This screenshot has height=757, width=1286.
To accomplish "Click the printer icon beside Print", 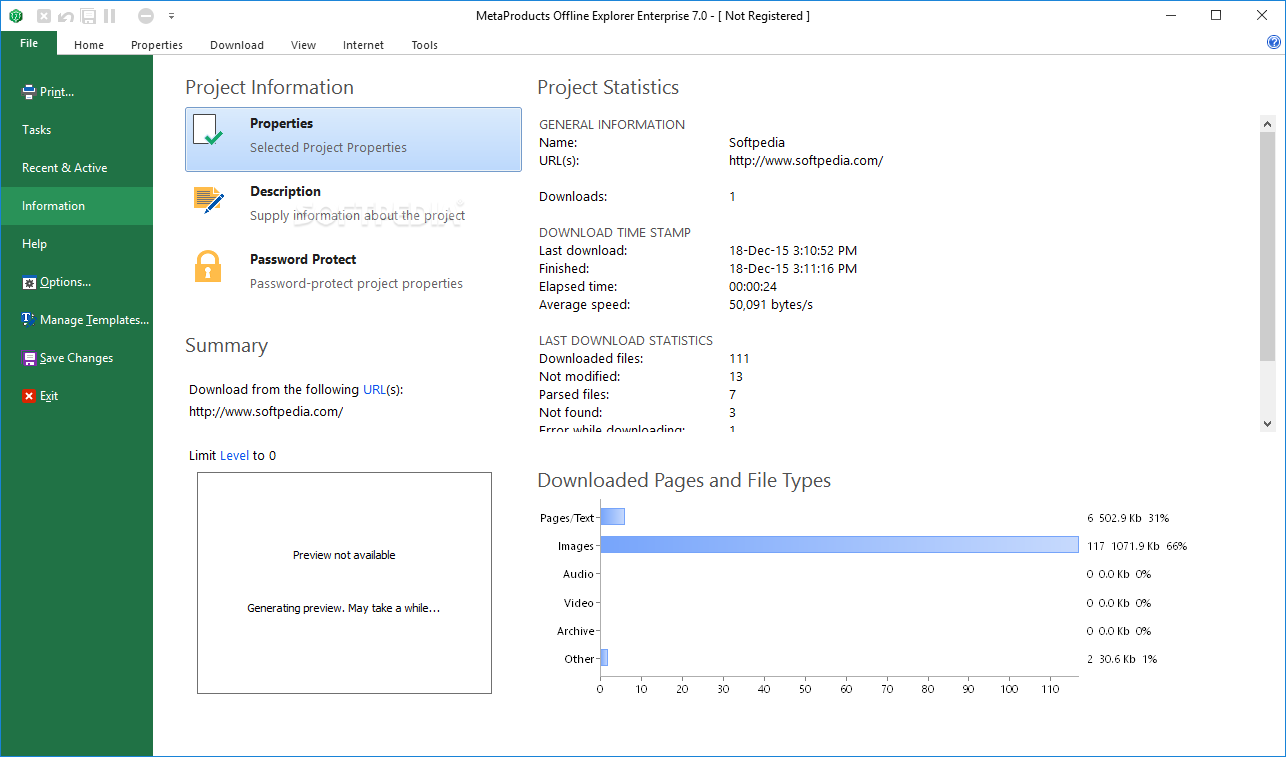I will tap(29, 92).
